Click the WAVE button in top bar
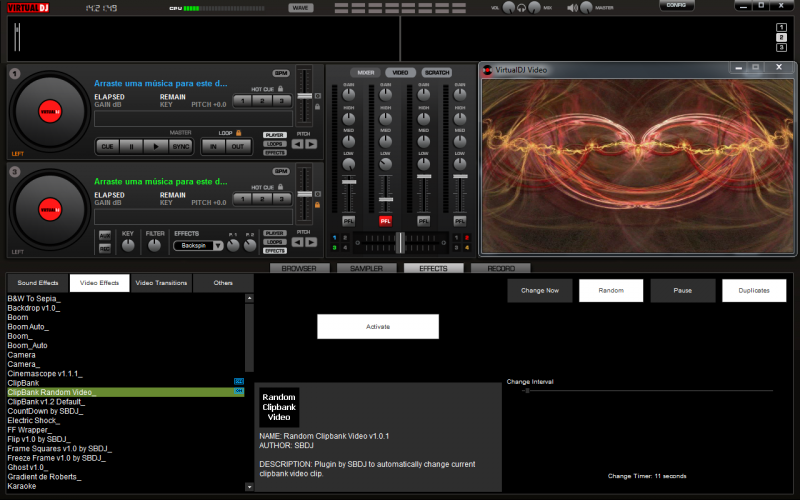 (x=301, y=8)
